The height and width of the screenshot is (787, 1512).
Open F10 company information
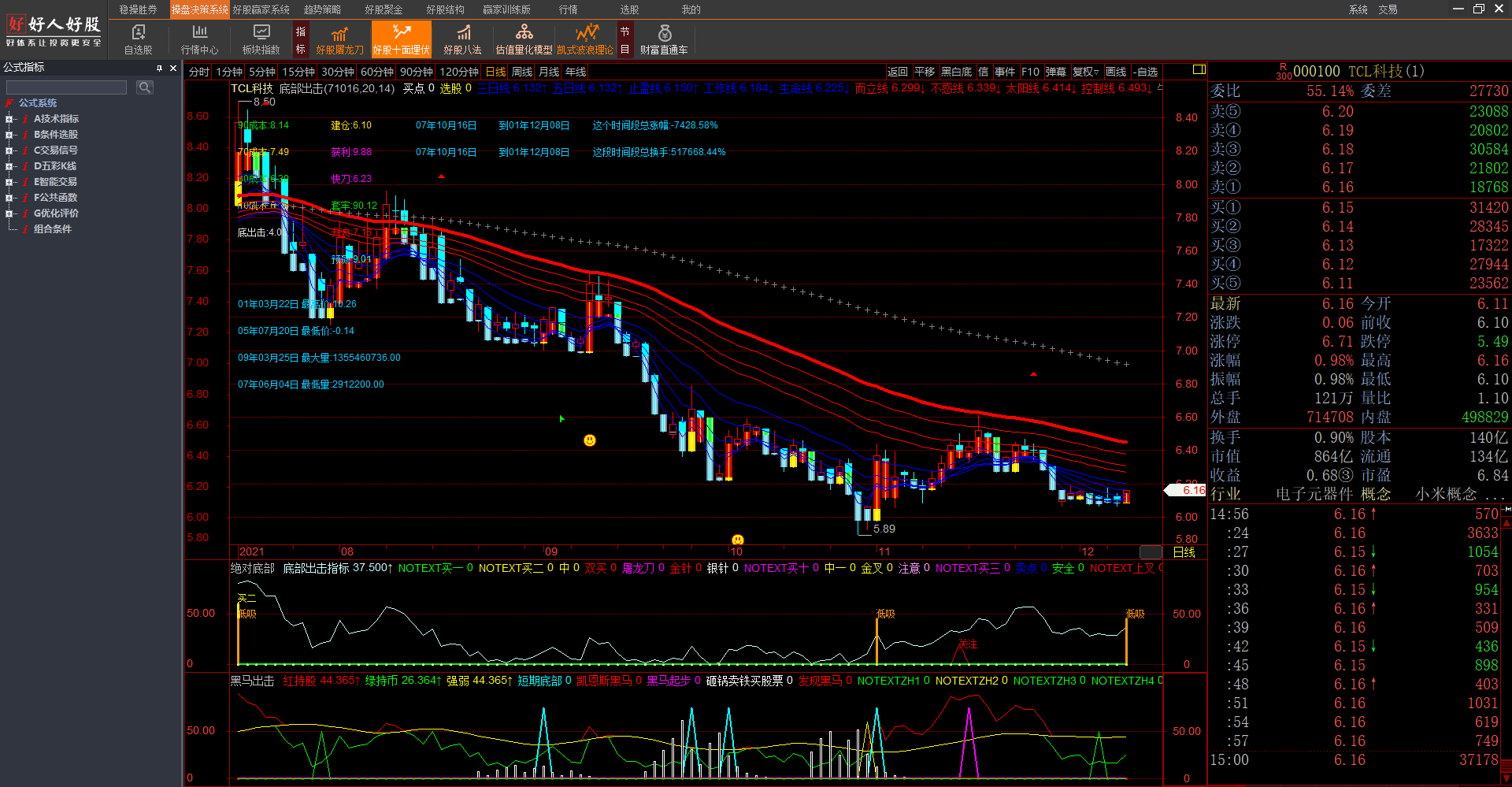pyautogui.click(x=1030, y=72)
